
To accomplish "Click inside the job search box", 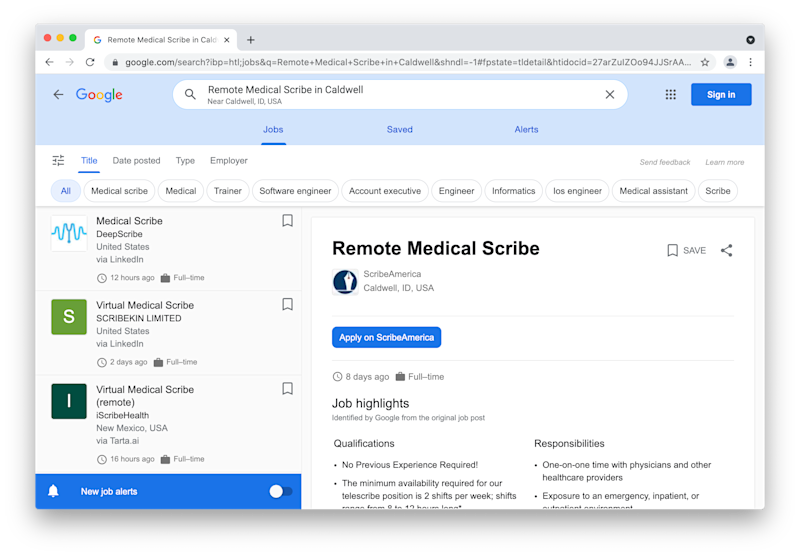I will coord(398,94).
